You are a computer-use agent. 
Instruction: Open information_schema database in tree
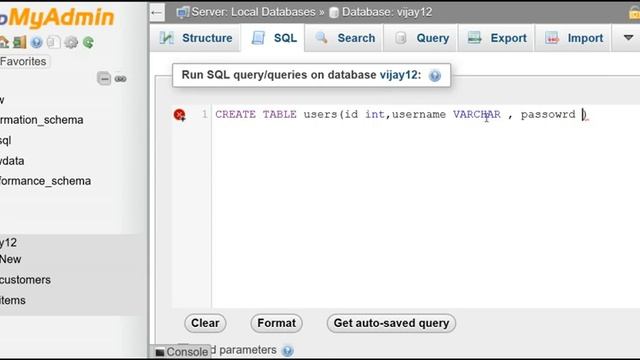coord(42,120)
